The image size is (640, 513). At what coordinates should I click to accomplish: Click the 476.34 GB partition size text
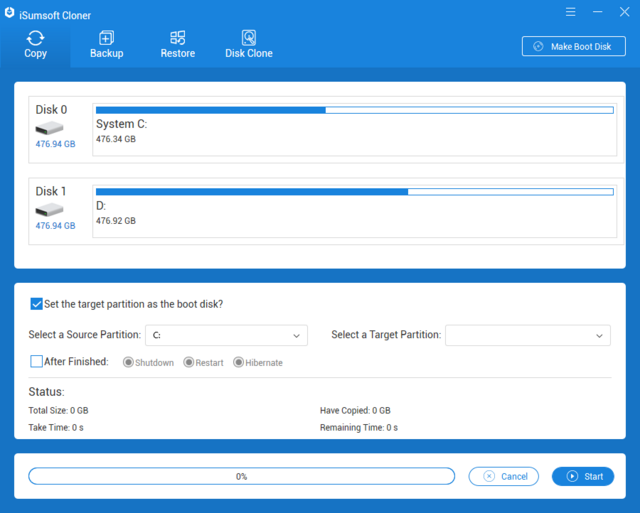[116, 139]
